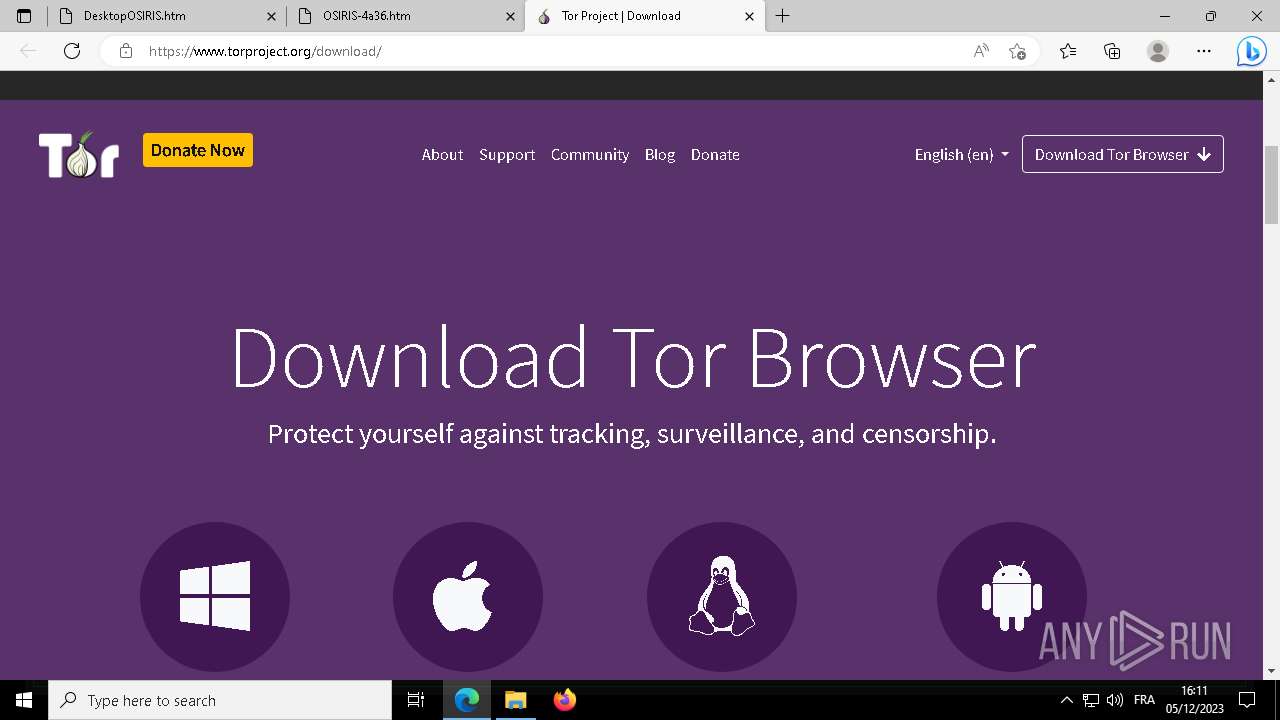Switch to the DesktopOSIRIS.htm tab
Screen dimensions: 1280x720
point(167,16)
